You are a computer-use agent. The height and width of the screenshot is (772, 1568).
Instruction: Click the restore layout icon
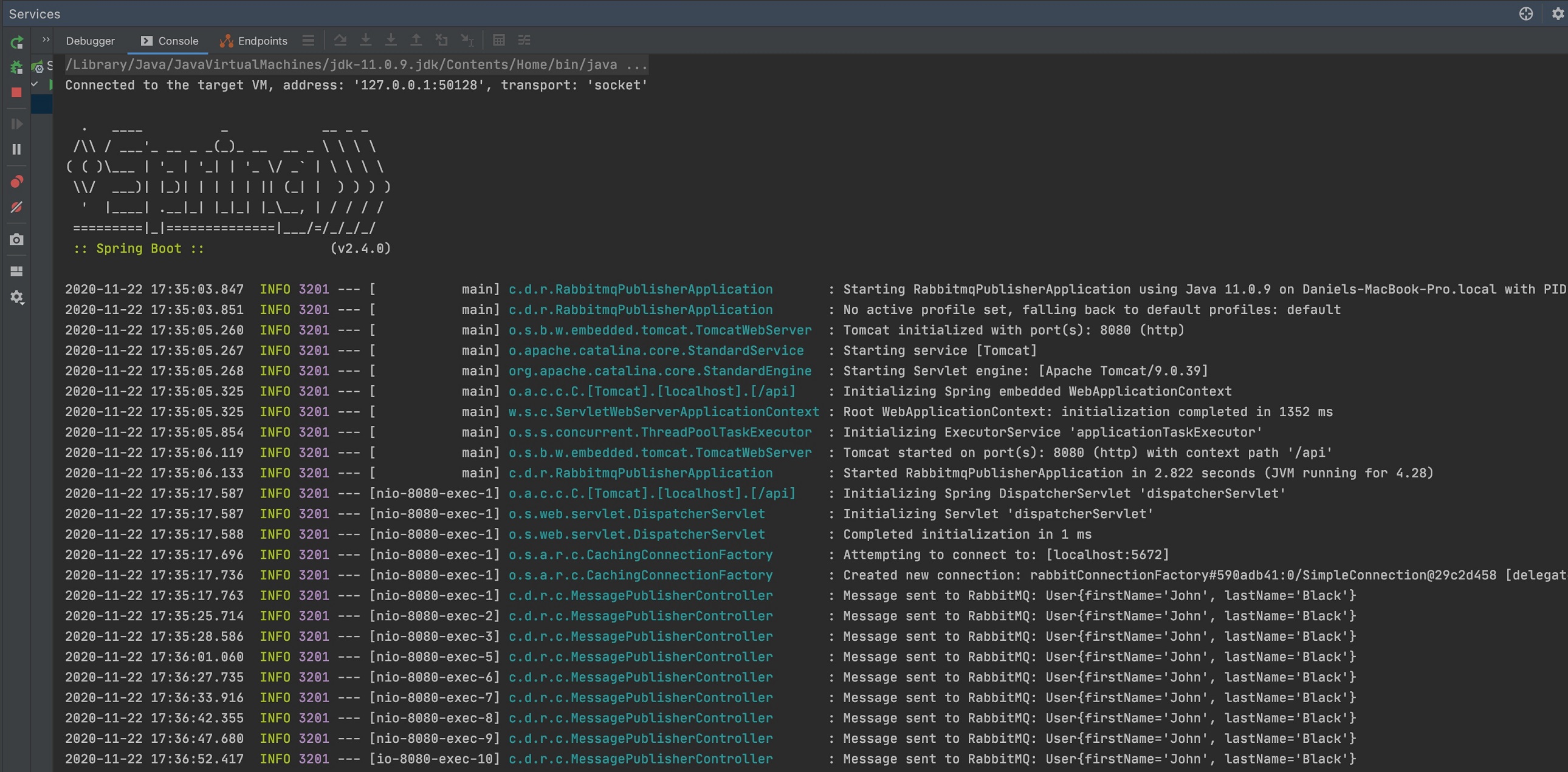click(16, 272)
